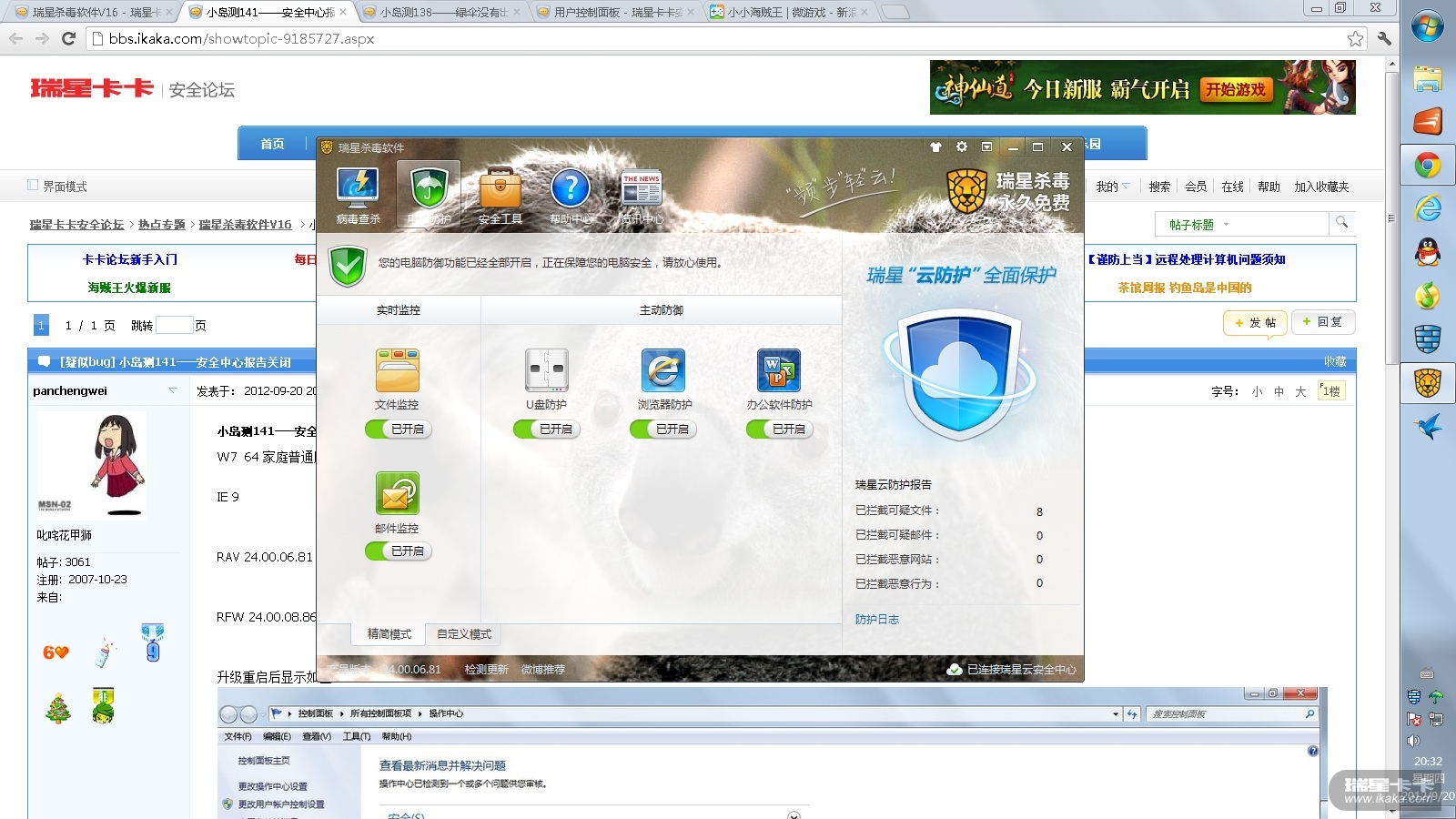
Task: Open the gear settings icon in Rising title bar
Action: point(962,147)
